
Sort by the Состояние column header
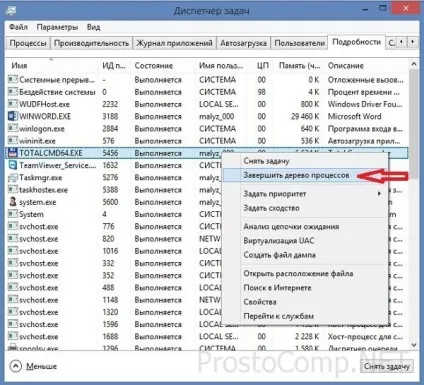click(163, 66)
